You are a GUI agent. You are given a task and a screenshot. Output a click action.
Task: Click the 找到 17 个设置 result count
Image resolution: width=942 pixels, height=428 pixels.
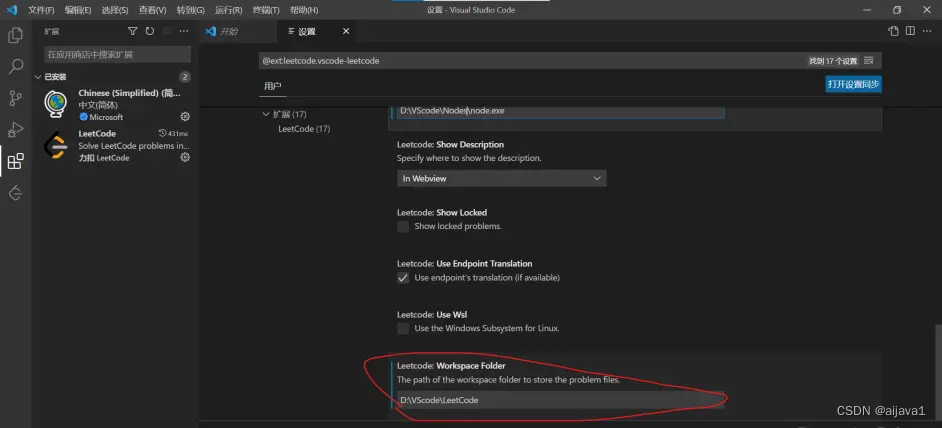pos(833,61)
